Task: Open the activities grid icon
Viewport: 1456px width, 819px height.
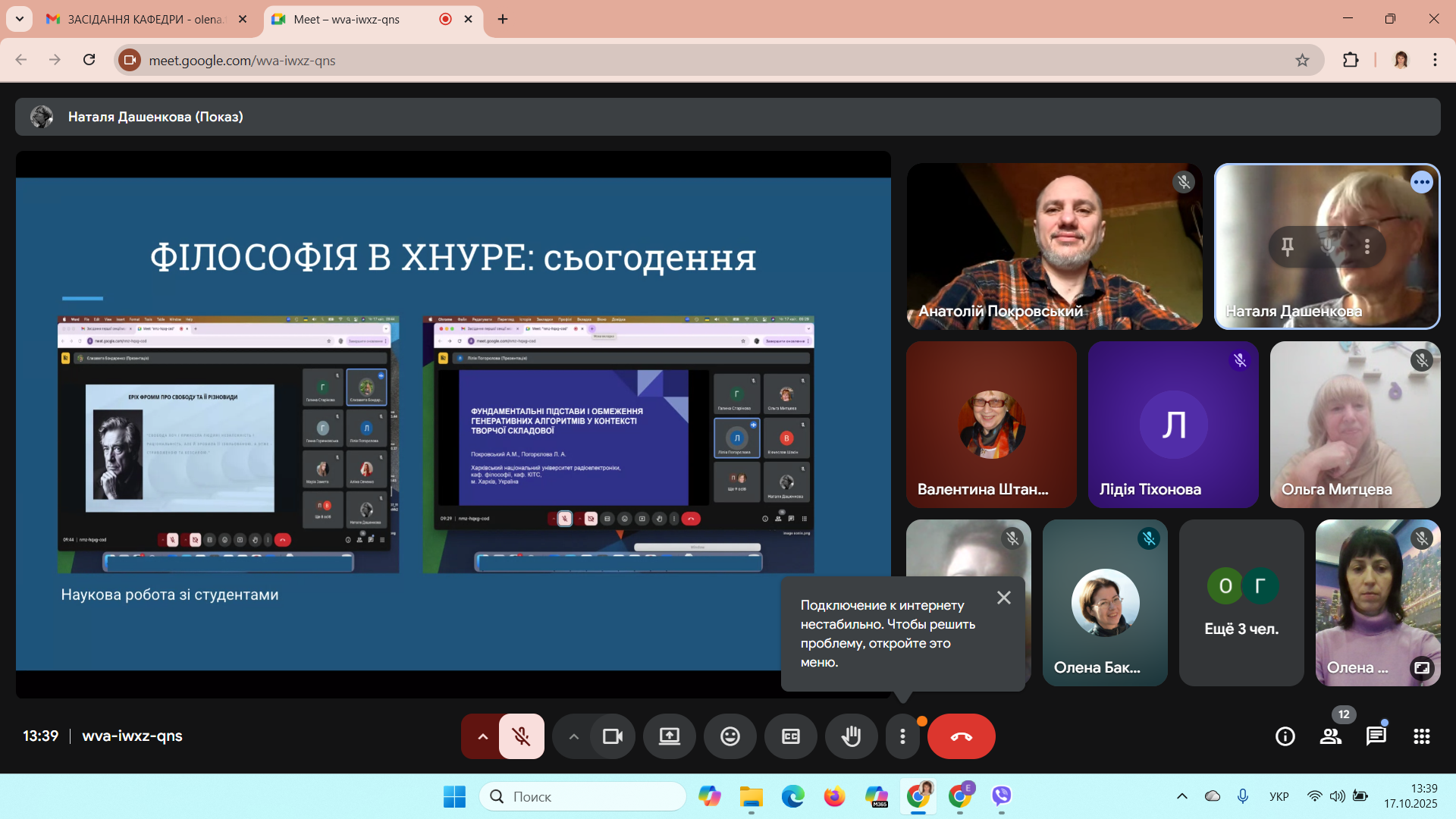Action: pyautogui.click(x=1422, y=736)
